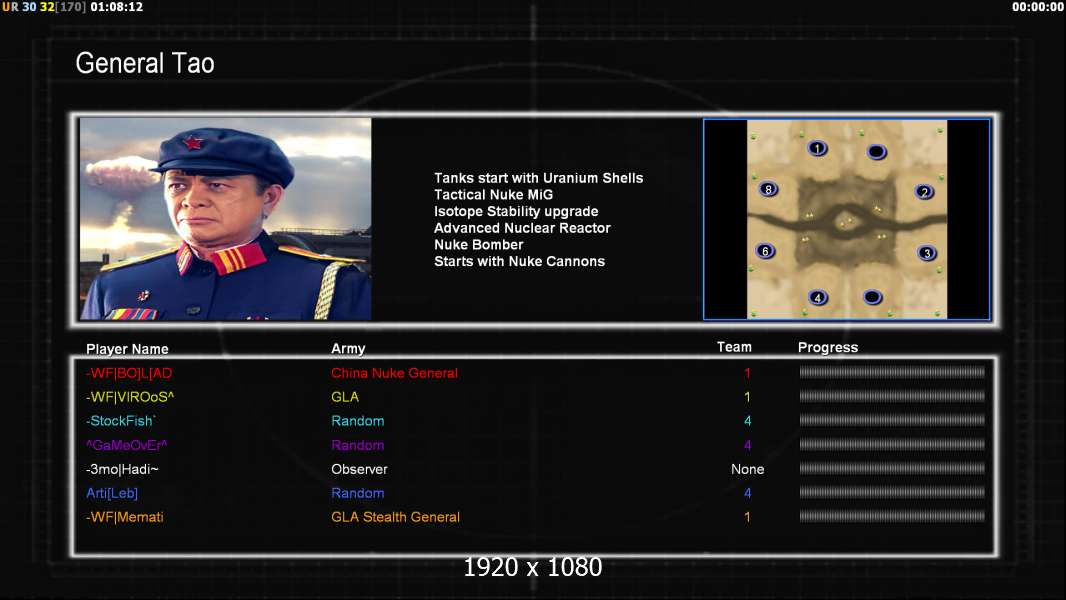1066x600 pixels.
Task: Click team number for -WF|Memati
Action: click(x=747, y=517)
